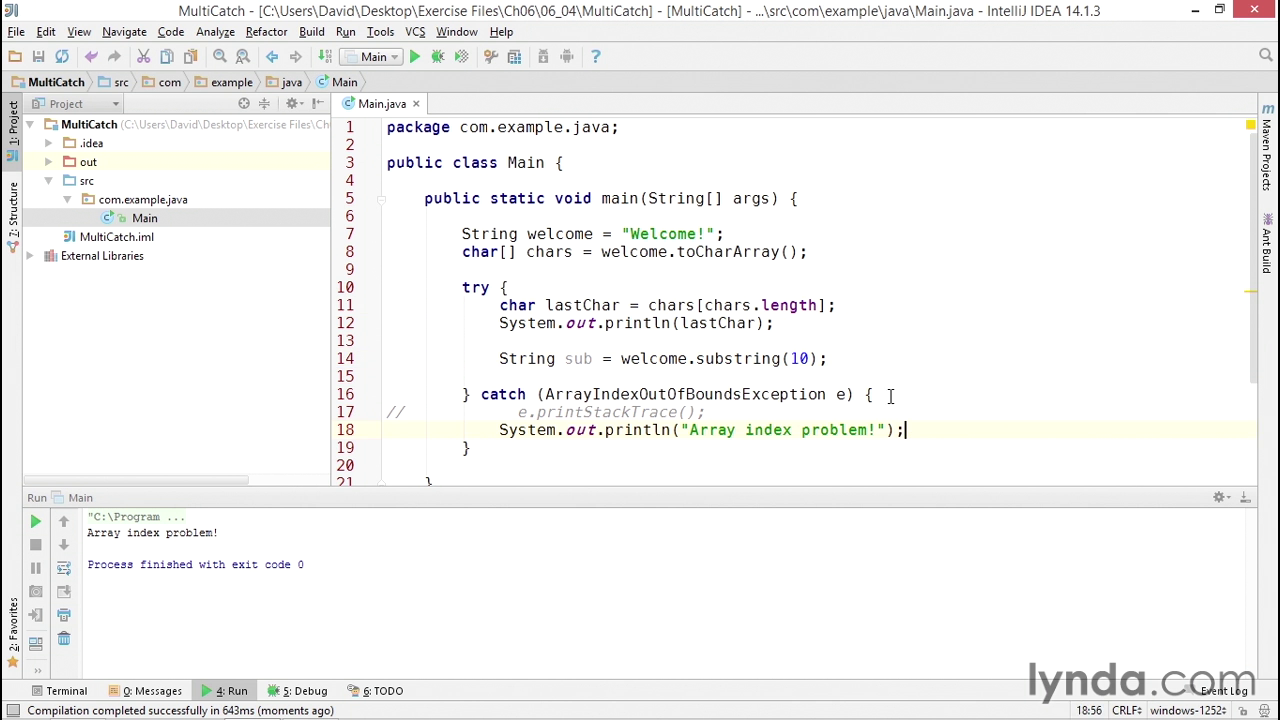
Task: Open the Main run configuration dropdown
Action: tap(372, 57)
